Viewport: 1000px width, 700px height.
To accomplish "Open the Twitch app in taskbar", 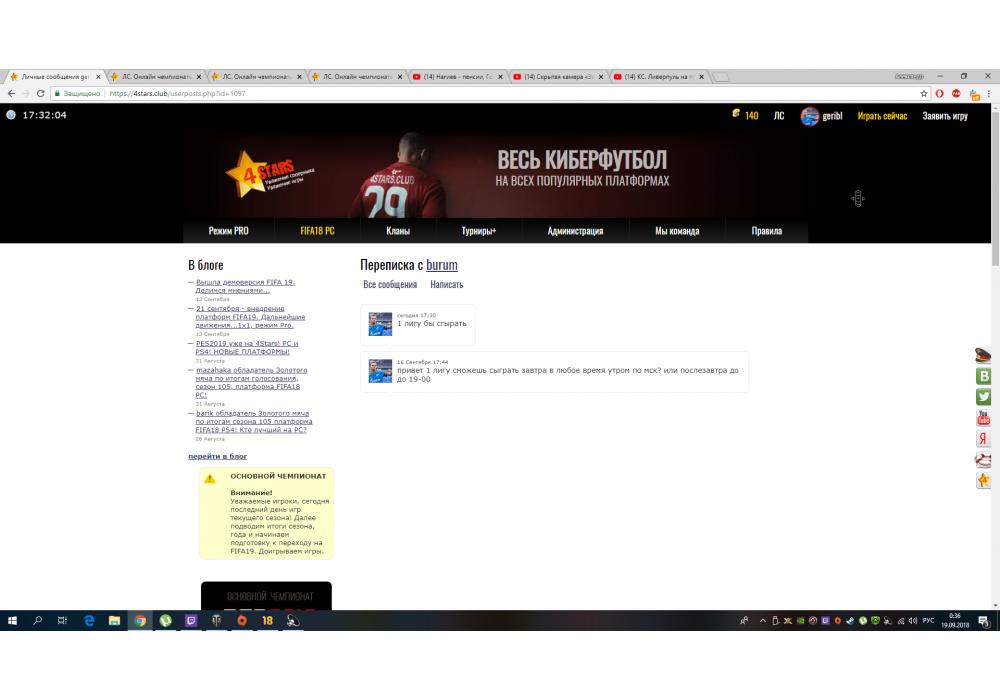I will point(191,621).
